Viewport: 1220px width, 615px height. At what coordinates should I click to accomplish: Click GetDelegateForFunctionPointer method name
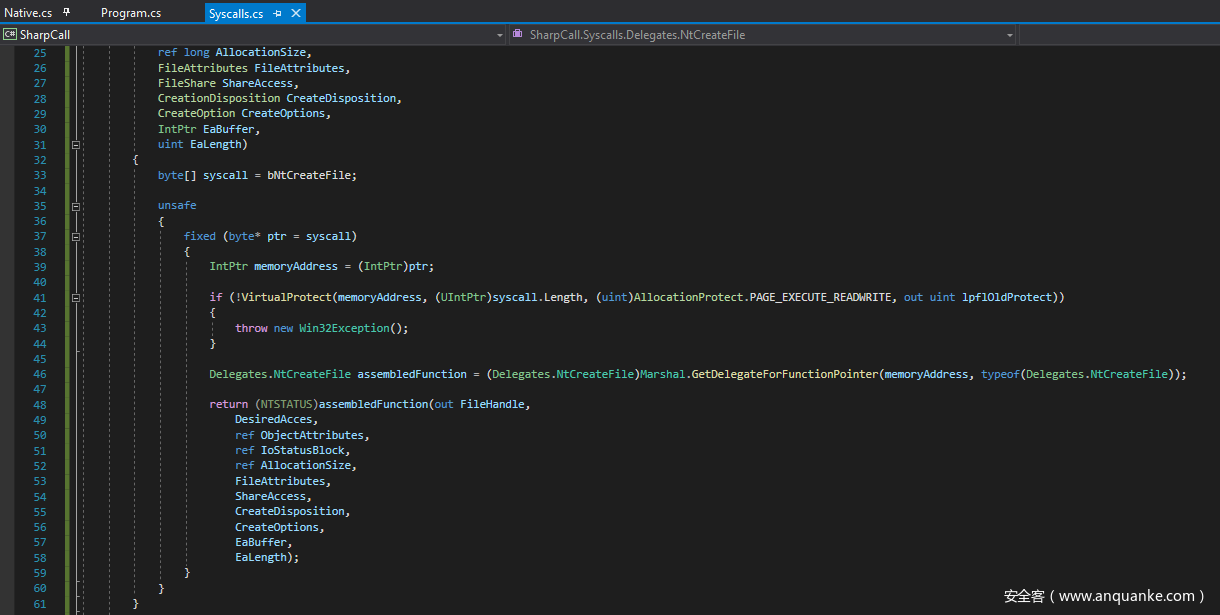click(783, 374)
